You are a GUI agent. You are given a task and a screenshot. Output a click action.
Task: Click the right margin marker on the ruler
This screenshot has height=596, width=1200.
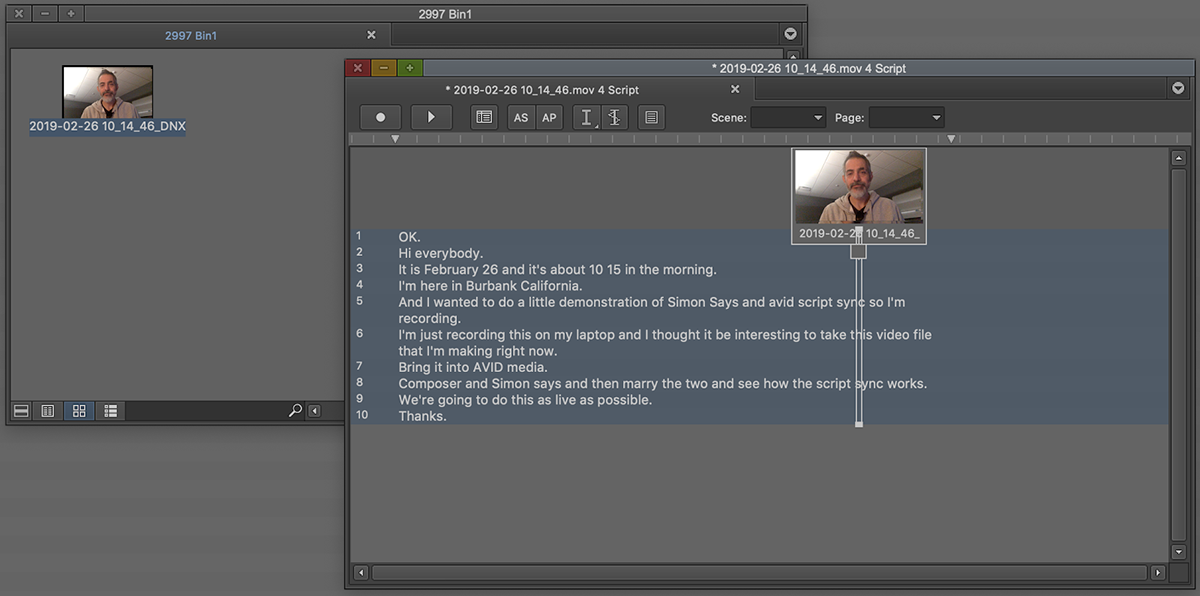point(952,138)
